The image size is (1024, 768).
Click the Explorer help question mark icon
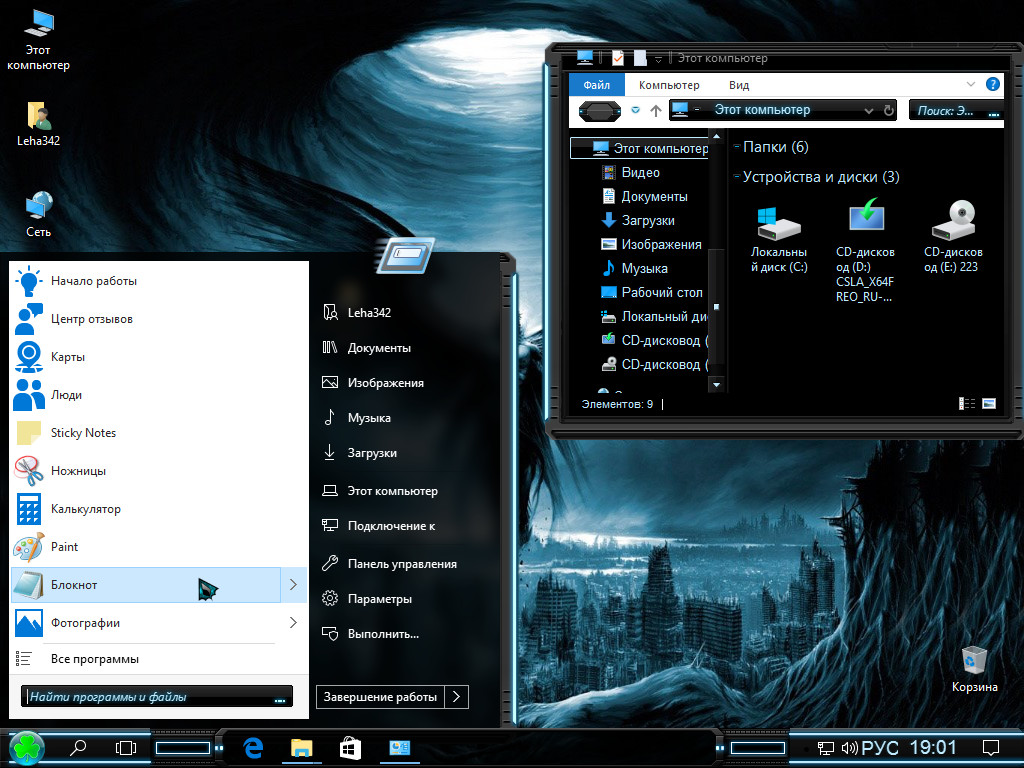point(993,85)
